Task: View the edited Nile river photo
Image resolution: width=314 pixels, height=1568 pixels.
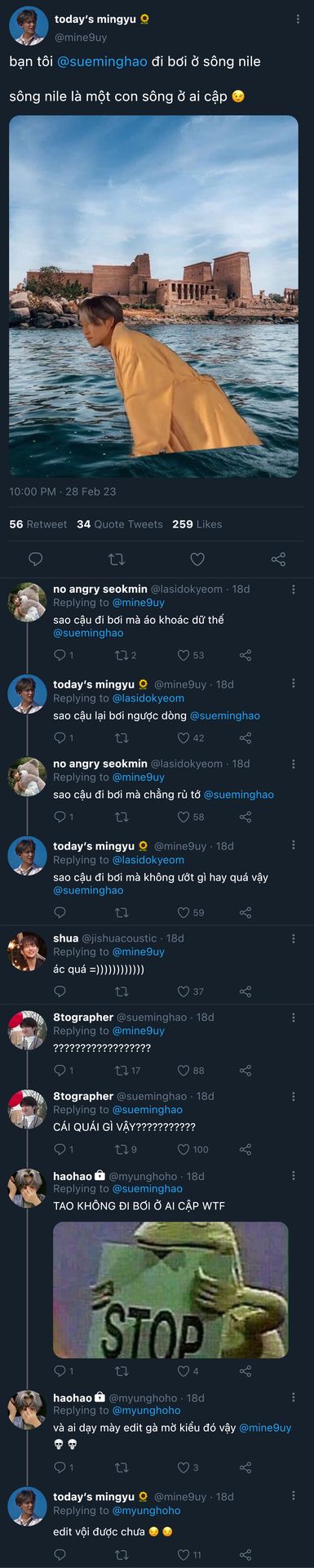Action: (153, 296)
